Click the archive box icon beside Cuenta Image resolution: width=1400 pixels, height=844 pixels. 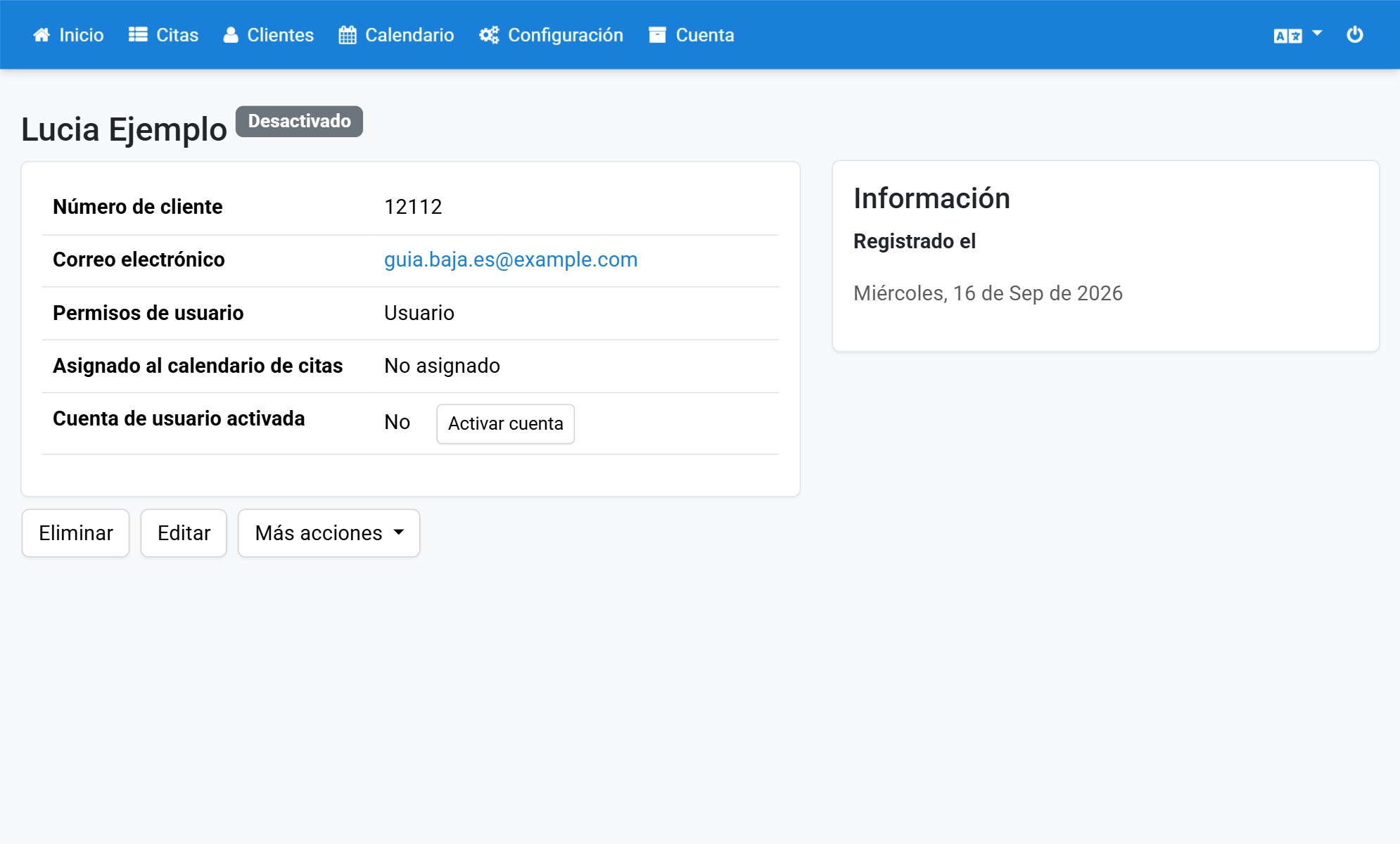pos(657,35)
